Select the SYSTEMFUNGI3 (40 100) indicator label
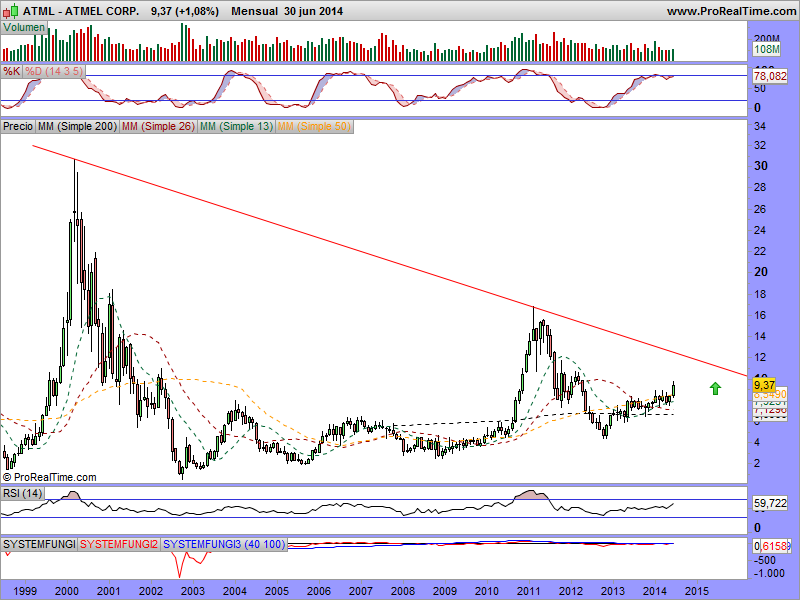The width and height of the screenshot is (800, 600). tap(224, 544)
